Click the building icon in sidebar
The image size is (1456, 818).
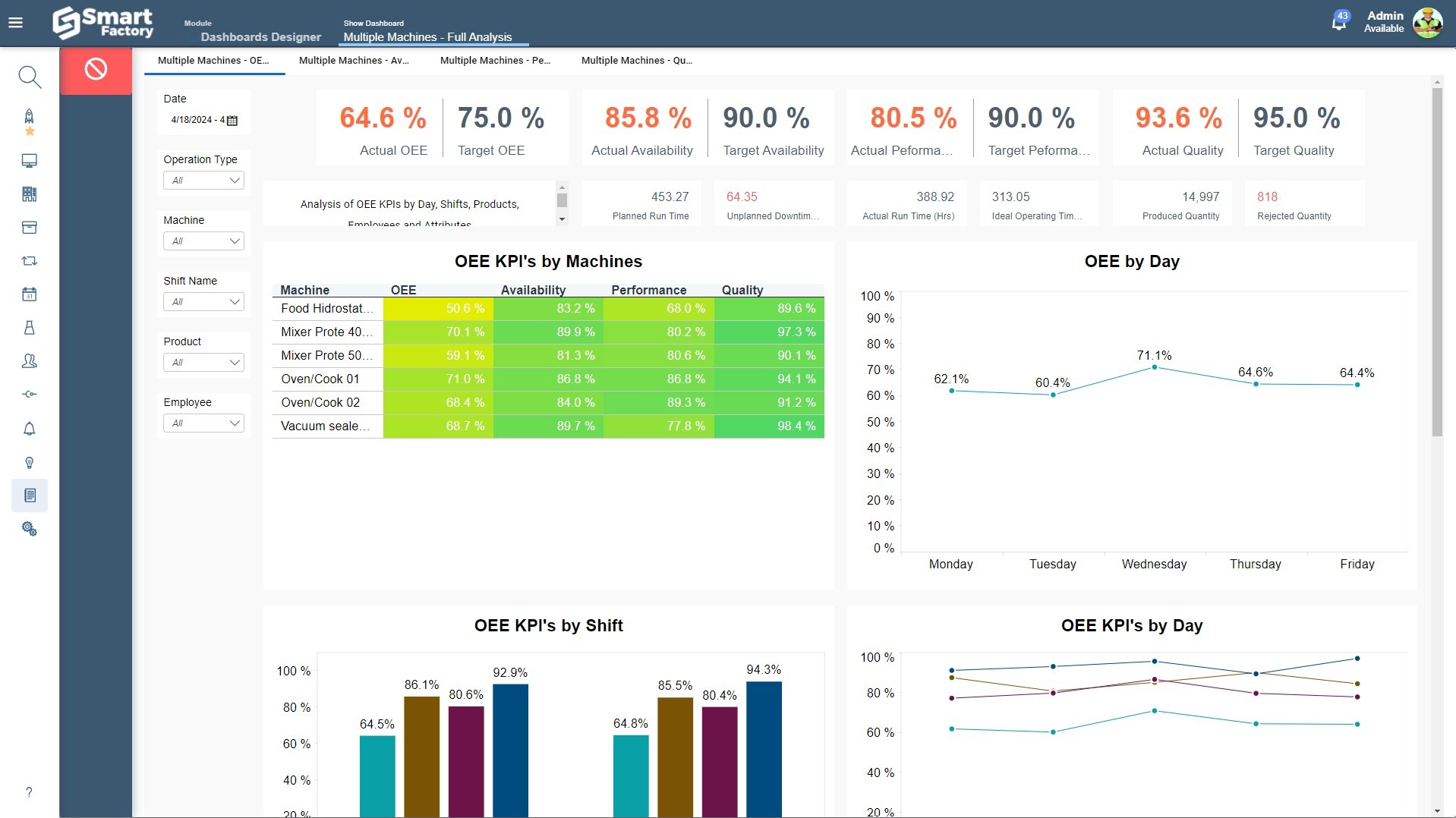point(29,194)
